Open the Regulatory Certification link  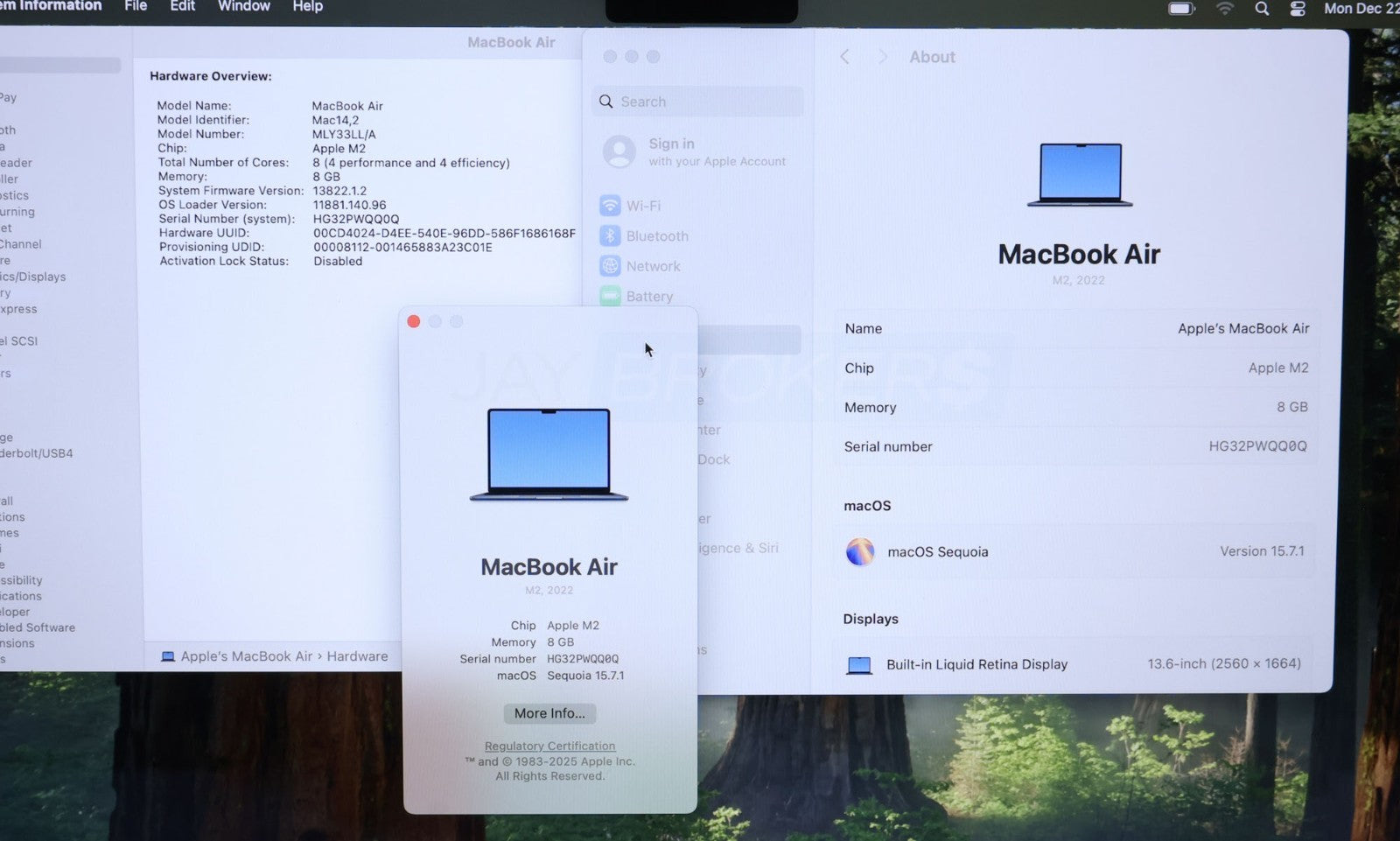pyautogui.click(x=549, y=746)
